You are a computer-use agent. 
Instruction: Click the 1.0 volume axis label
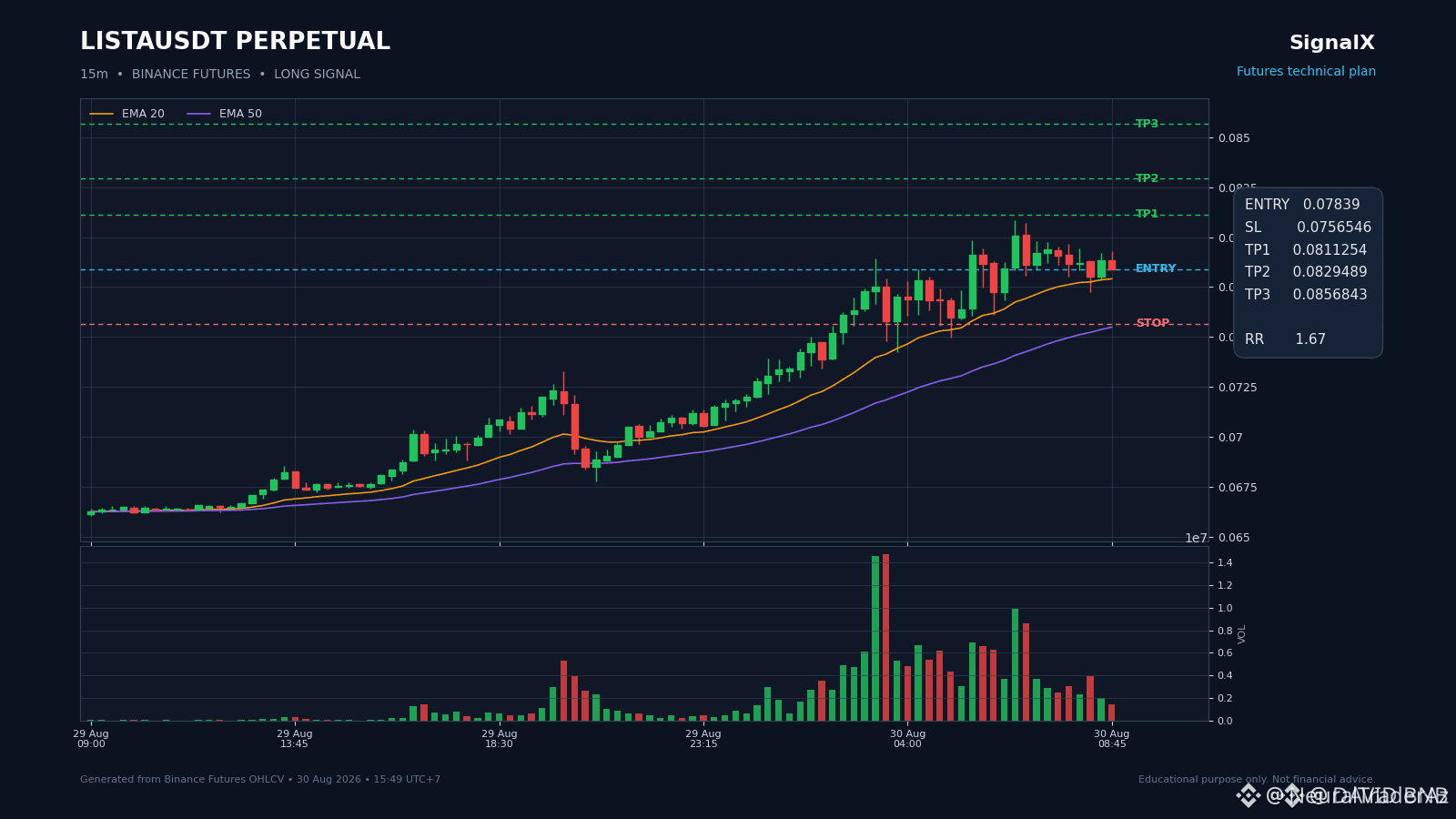point(1225,609)
